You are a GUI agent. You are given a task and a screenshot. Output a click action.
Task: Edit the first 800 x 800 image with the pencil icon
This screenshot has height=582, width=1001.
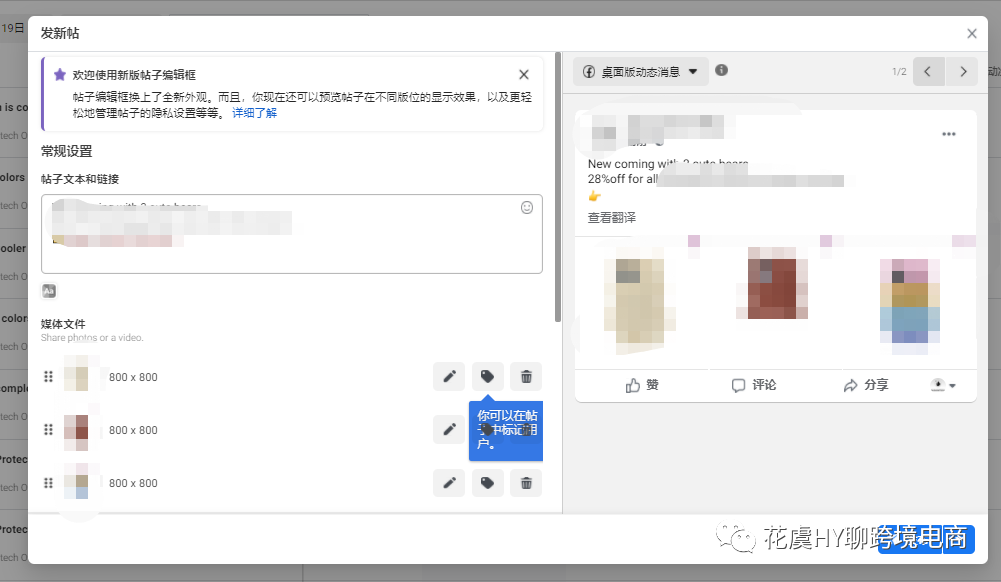(449, 376)
